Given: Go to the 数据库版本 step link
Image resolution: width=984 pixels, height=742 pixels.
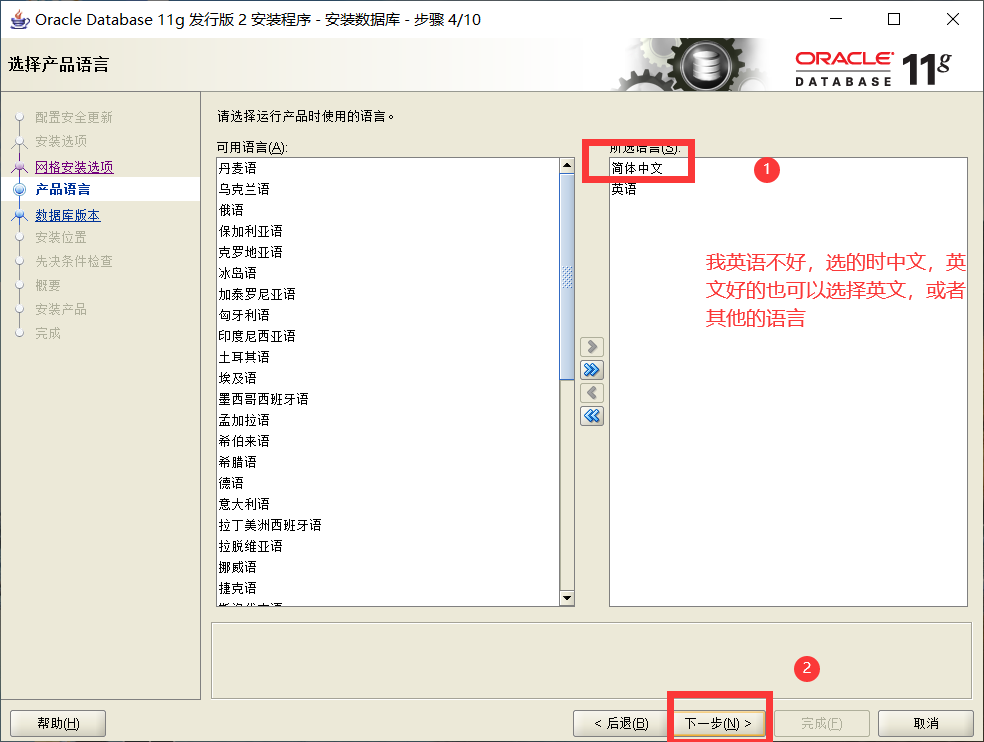Looking at the screenshot, I should coord(68,215).
